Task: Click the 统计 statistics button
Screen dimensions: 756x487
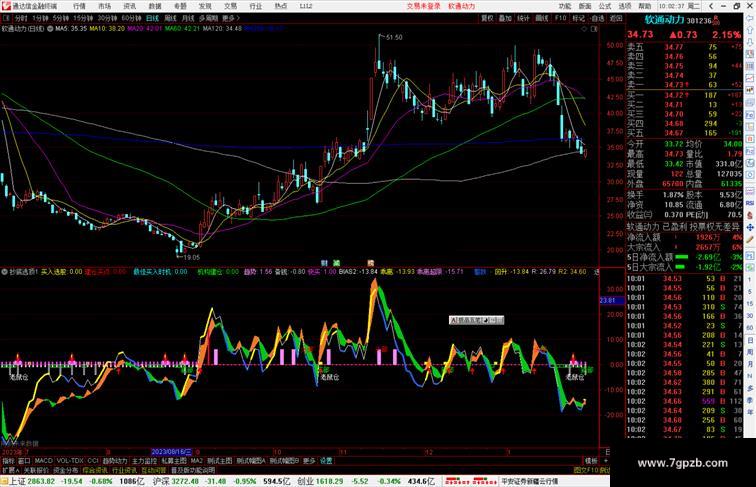Action: (x=523, y=18)
